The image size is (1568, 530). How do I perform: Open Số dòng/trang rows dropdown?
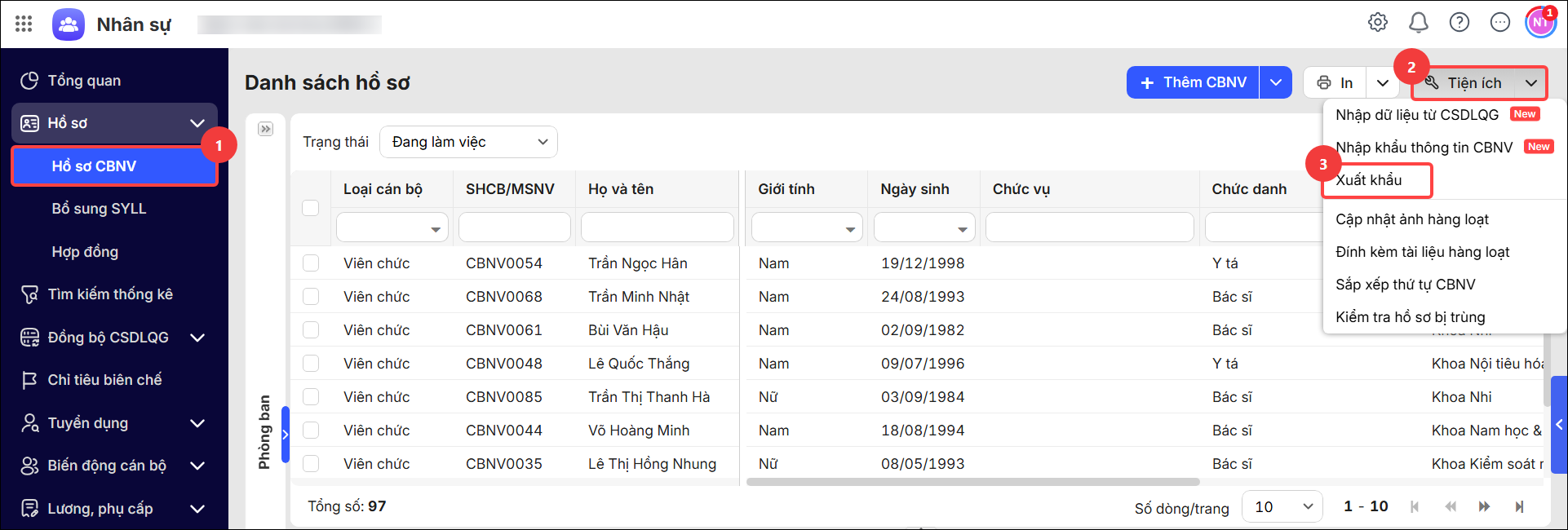pyautogui.click(x=1282, y=506)
